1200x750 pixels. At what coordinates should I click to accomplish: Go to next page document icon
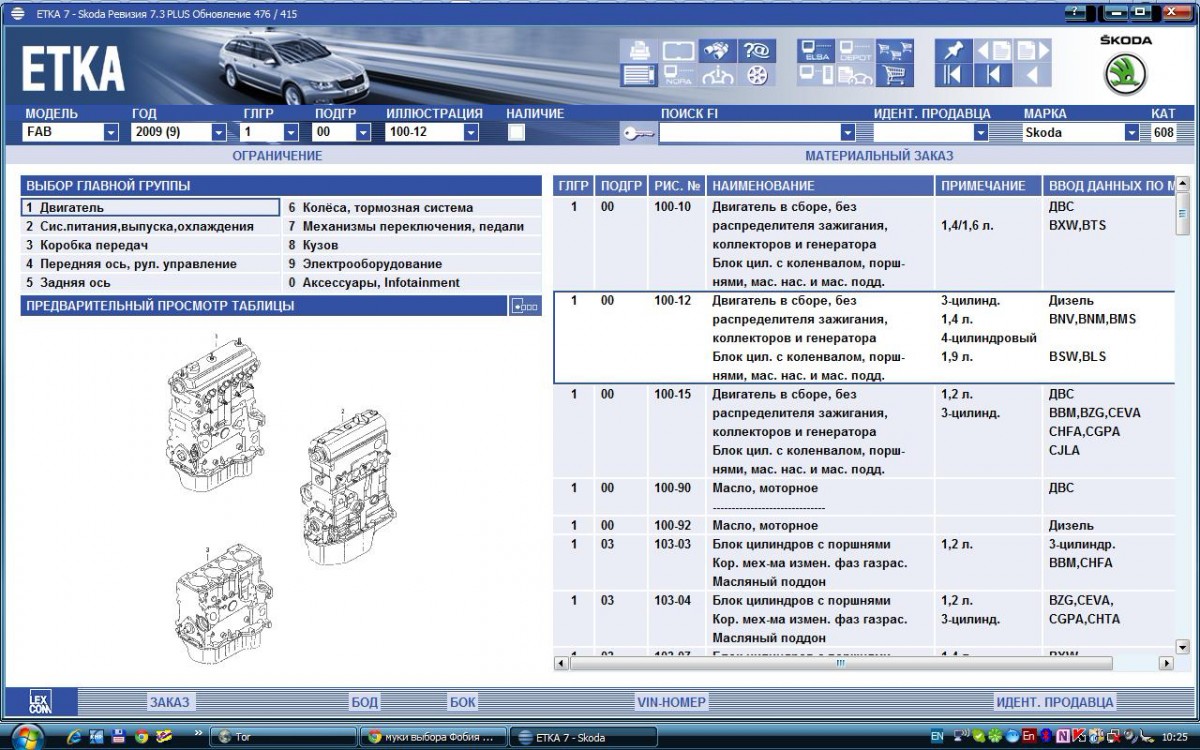(x=1034, y=51)
